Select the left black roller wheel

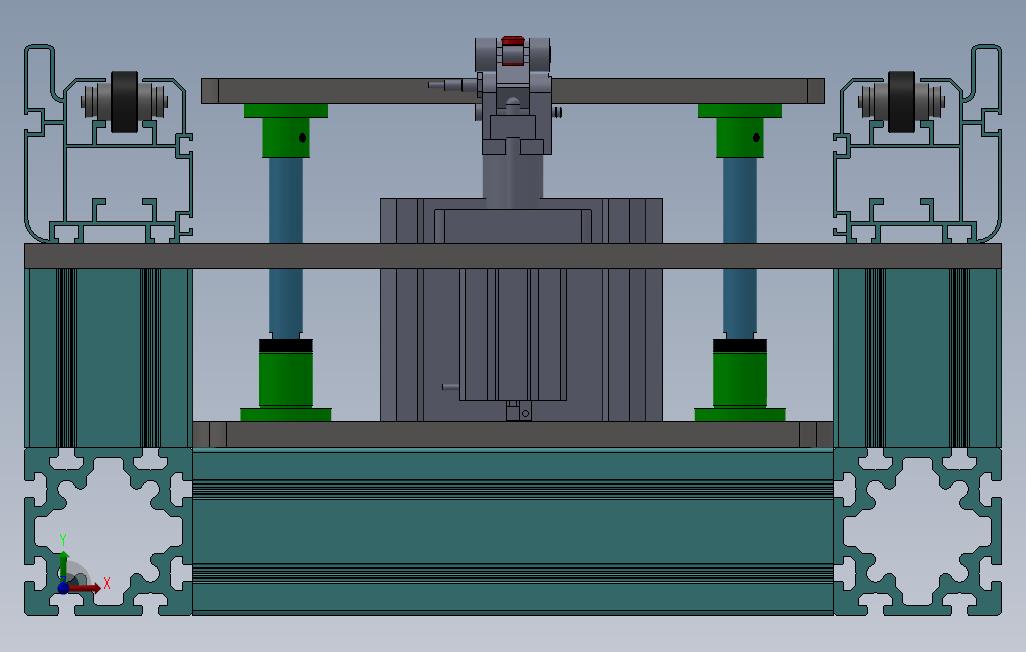124,101
